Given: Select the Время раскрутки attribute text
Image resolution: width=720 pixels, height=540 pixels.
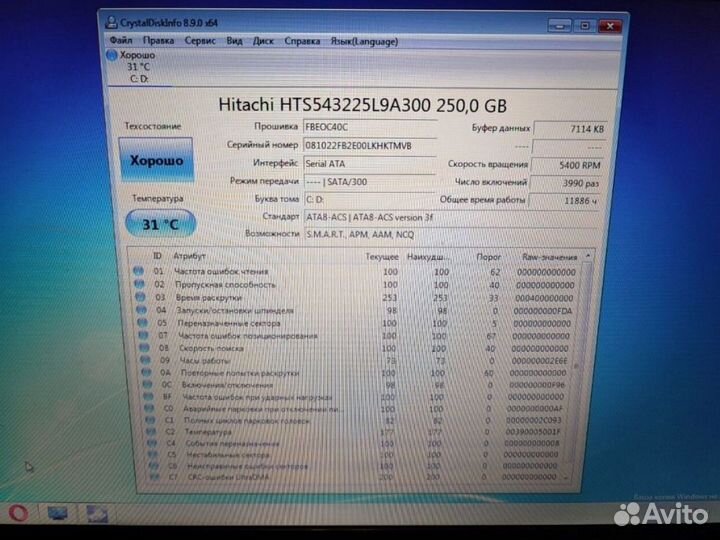Looking at the screenshot, I should [x=208, y=298].
